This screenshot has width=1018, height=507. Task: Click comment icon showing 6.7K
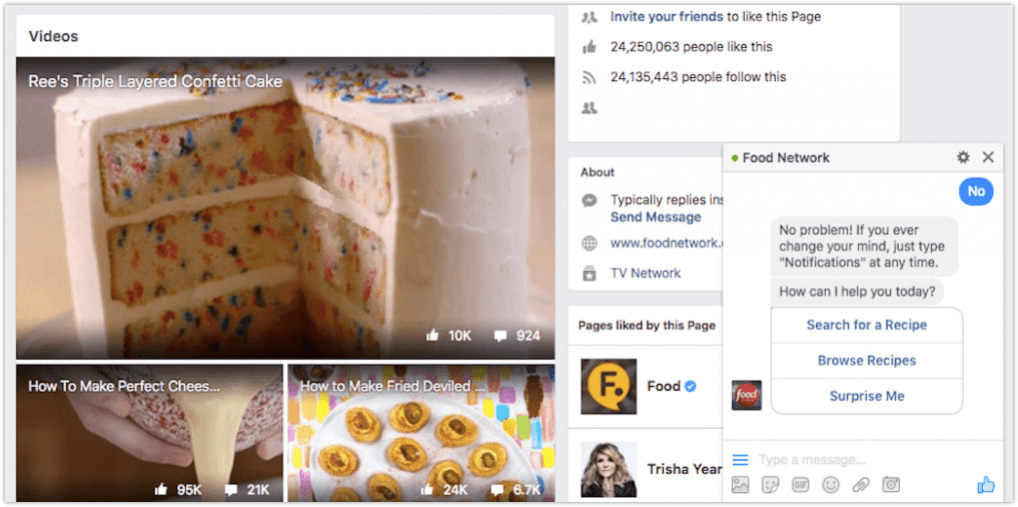coord(497,489)
